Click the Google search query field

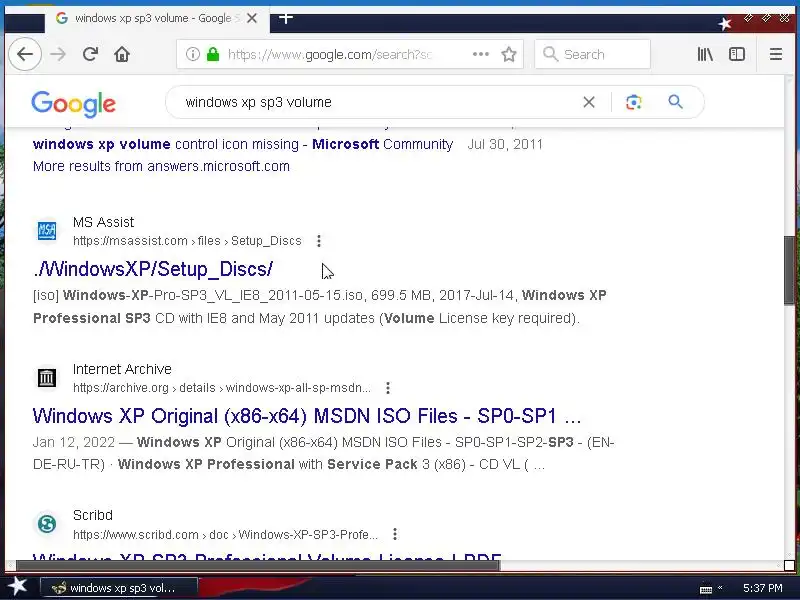pyautogui.click(x=378, y=102)
